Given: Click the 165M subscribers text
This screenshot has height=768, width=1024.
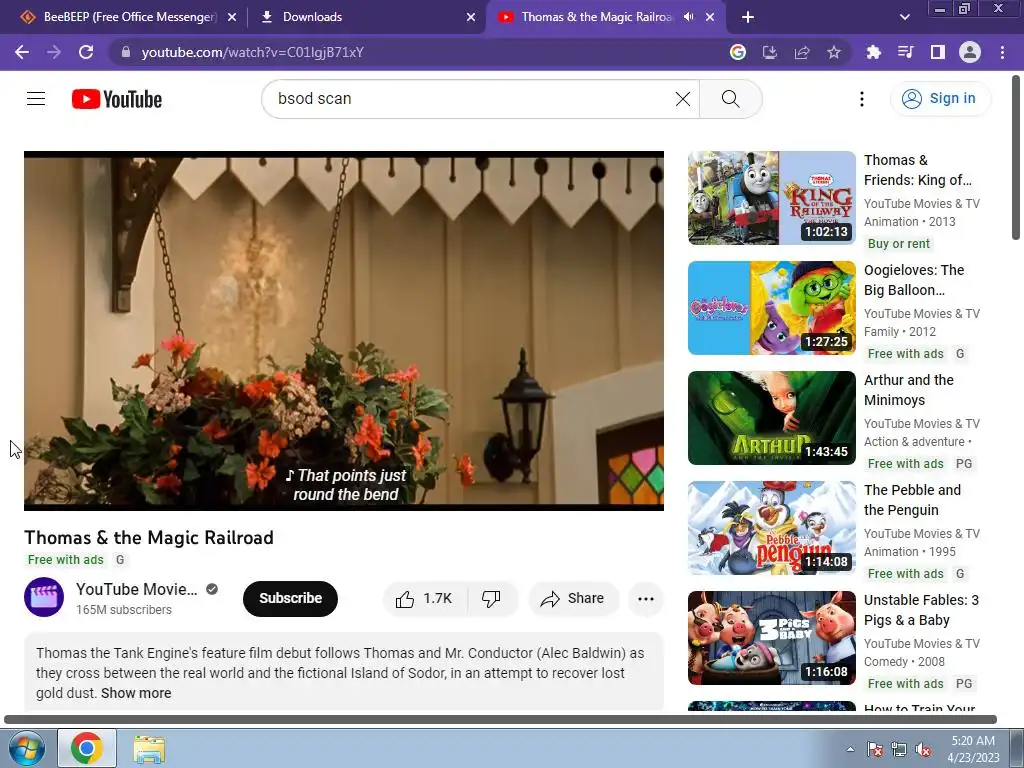Looking at the screenshot, I should click(123, 610).
